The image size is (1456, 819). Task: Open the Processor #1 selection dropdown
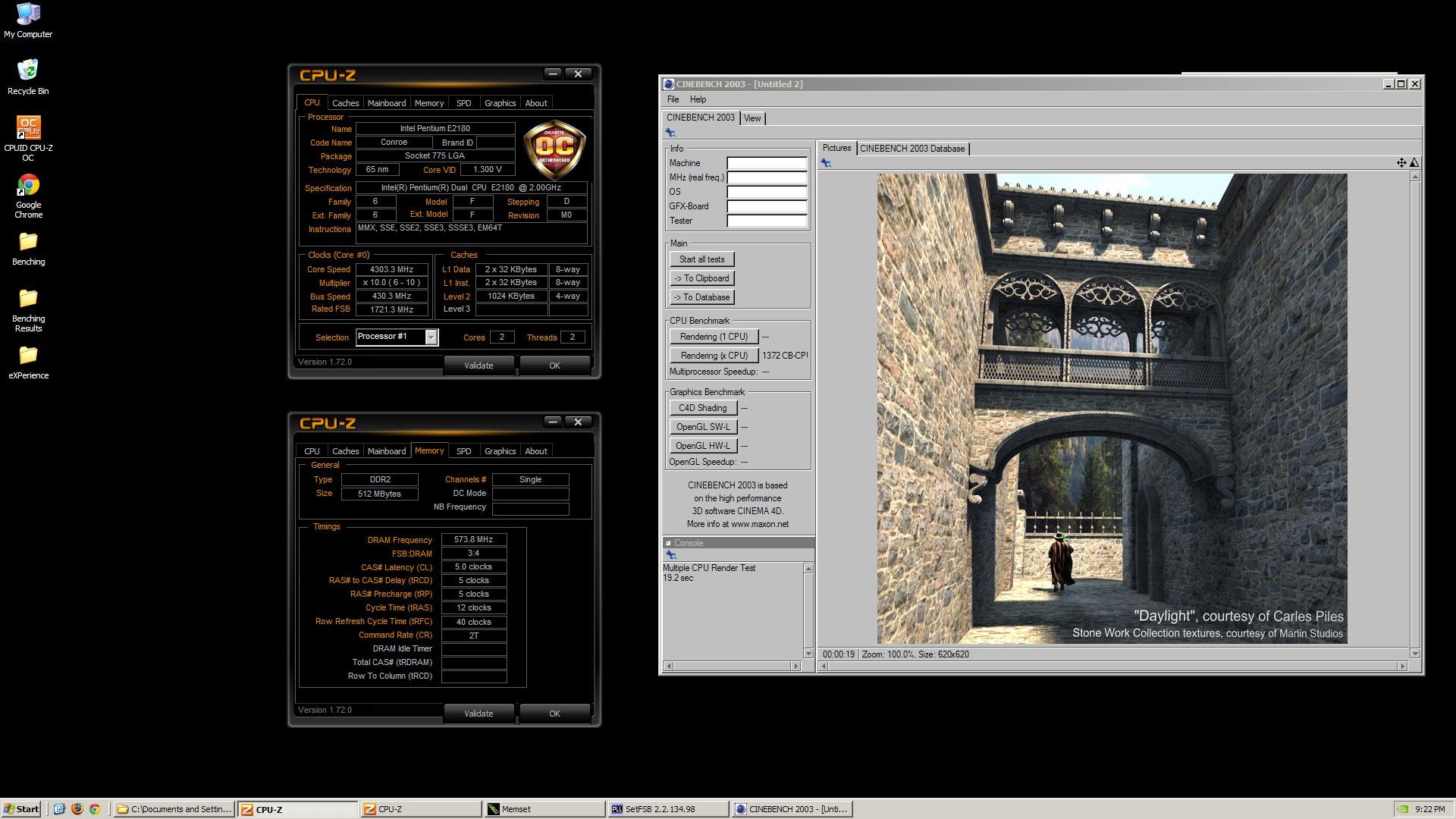(431, 337)
